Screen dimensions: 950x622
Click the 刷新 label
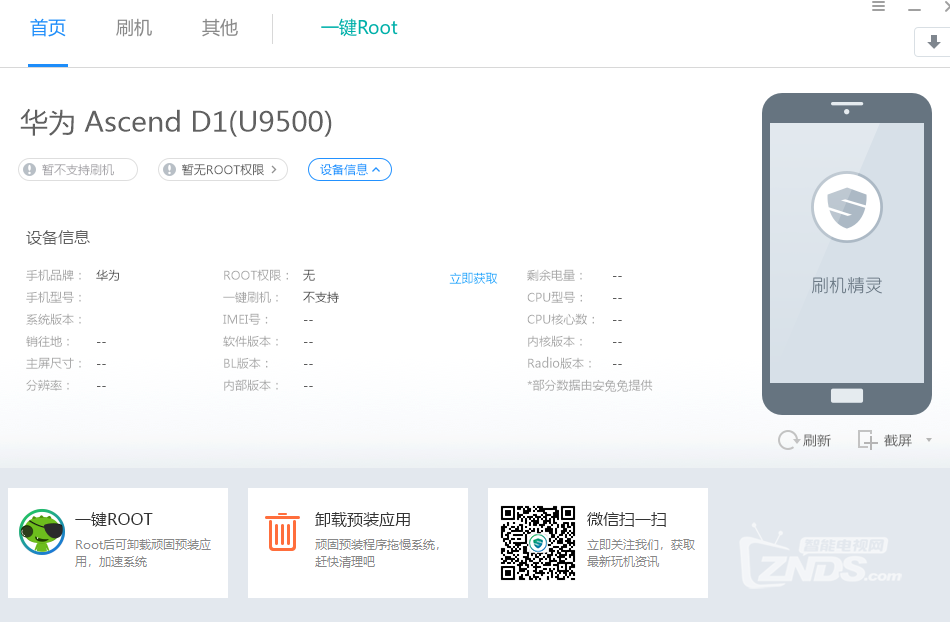click(817, 440)
